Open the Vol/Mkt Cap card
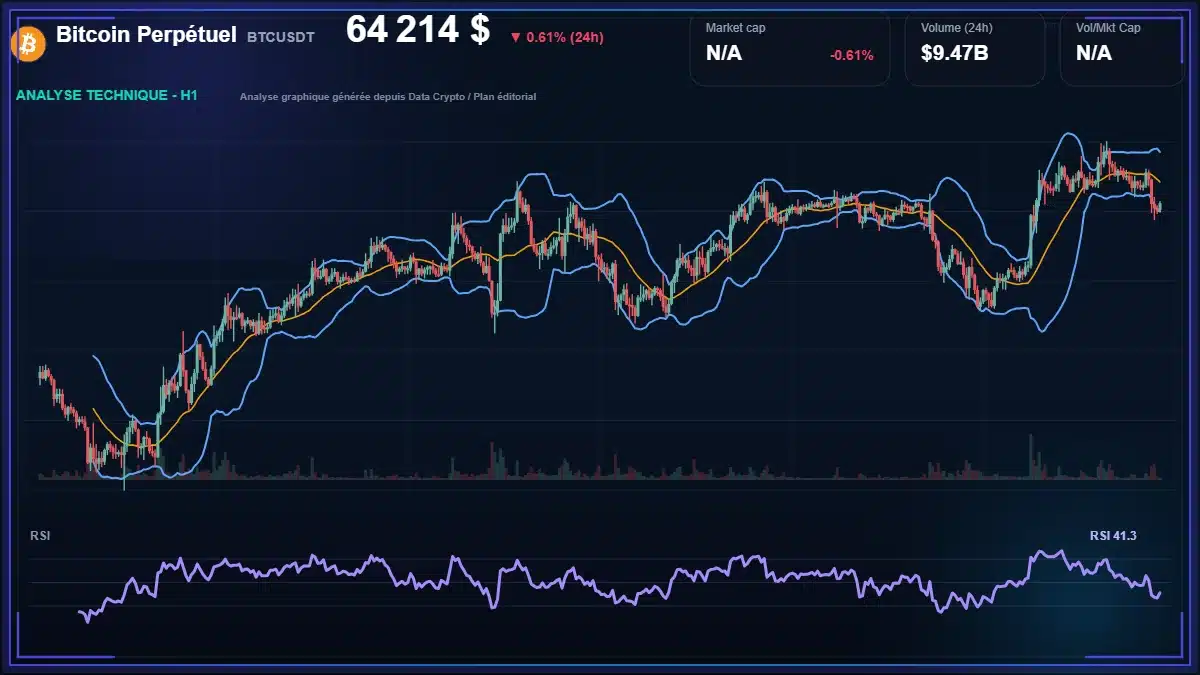1200x675 pixels. click(x=1124, y=47)
